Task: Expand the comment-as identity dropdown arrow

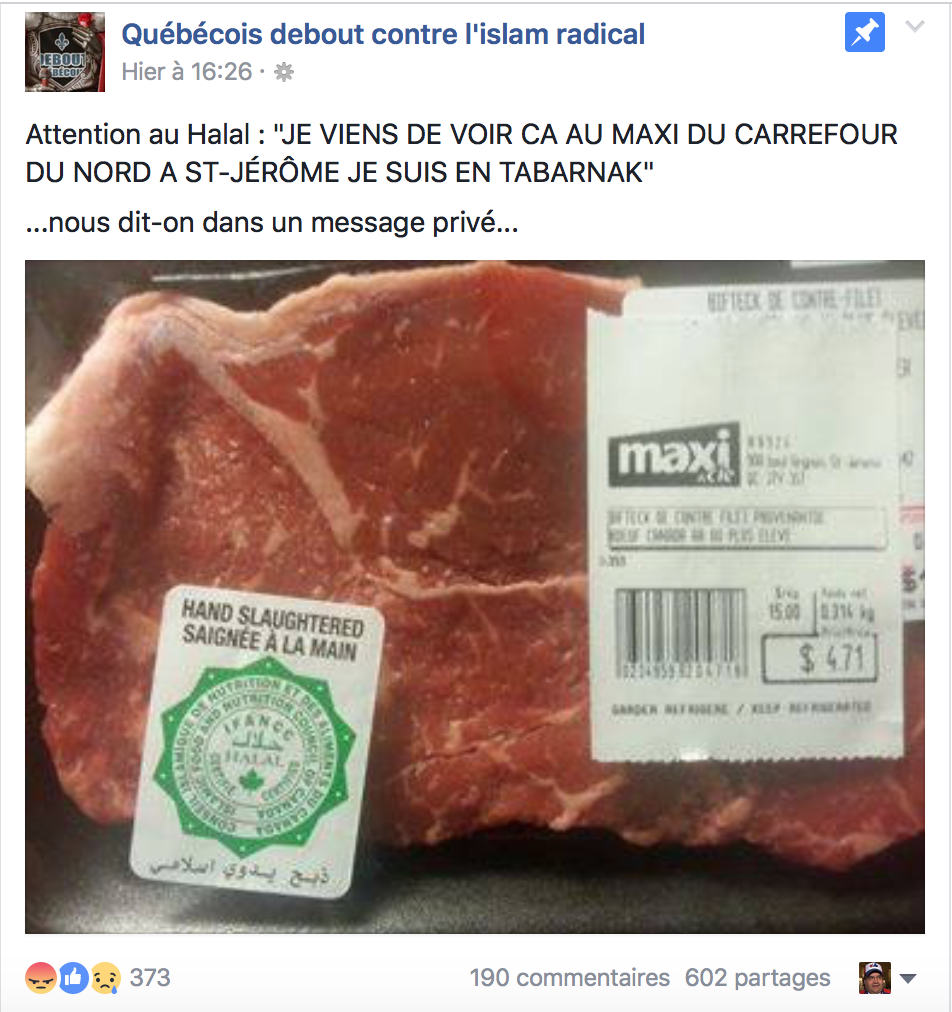Action: (x=908, y=978)
